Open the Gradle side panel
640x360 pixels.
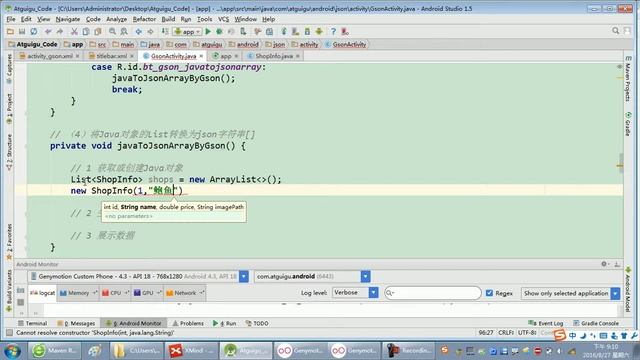[x=628, y=124]
